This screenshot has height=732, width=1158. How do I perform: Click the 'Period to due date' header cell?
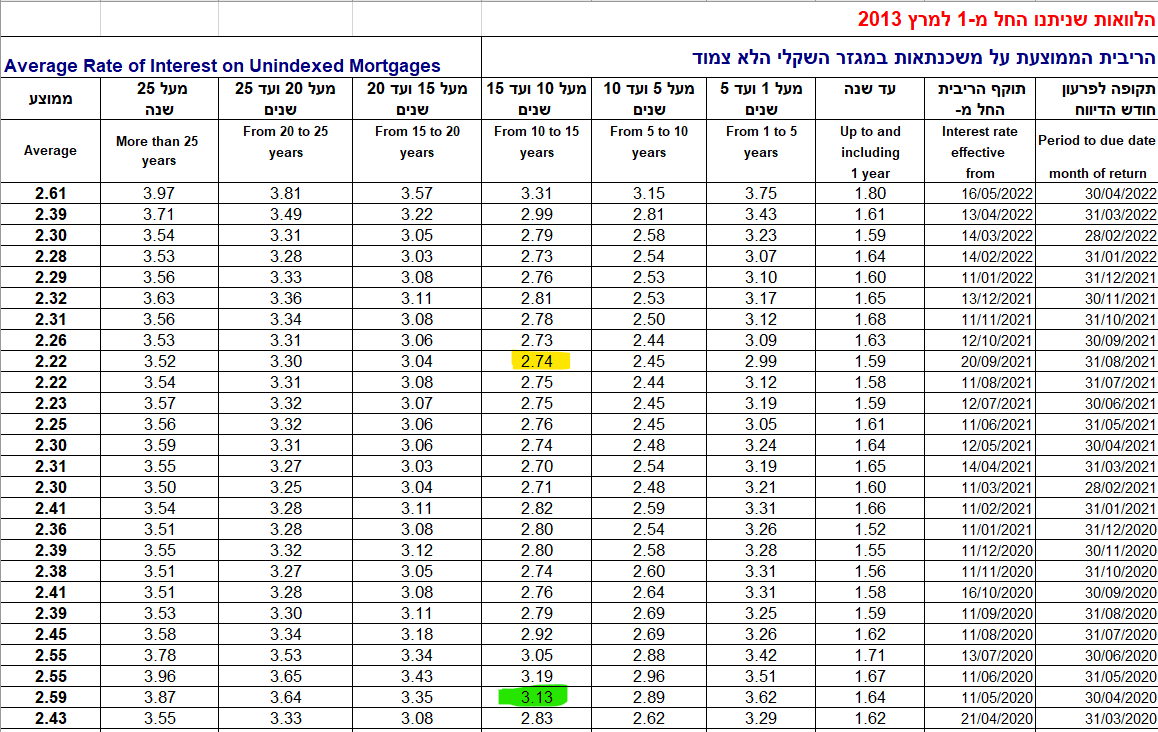tap(1096, 141)
